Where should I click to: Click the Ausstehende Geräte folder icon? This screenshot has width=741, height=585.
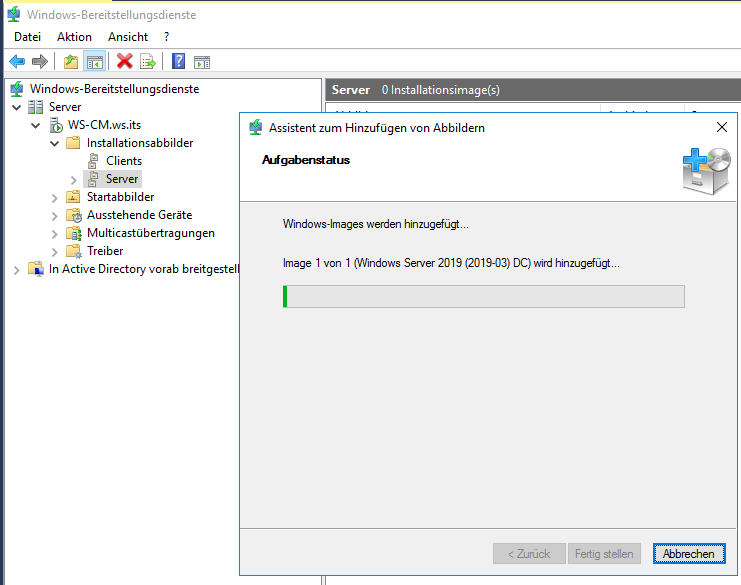(74, 215)
